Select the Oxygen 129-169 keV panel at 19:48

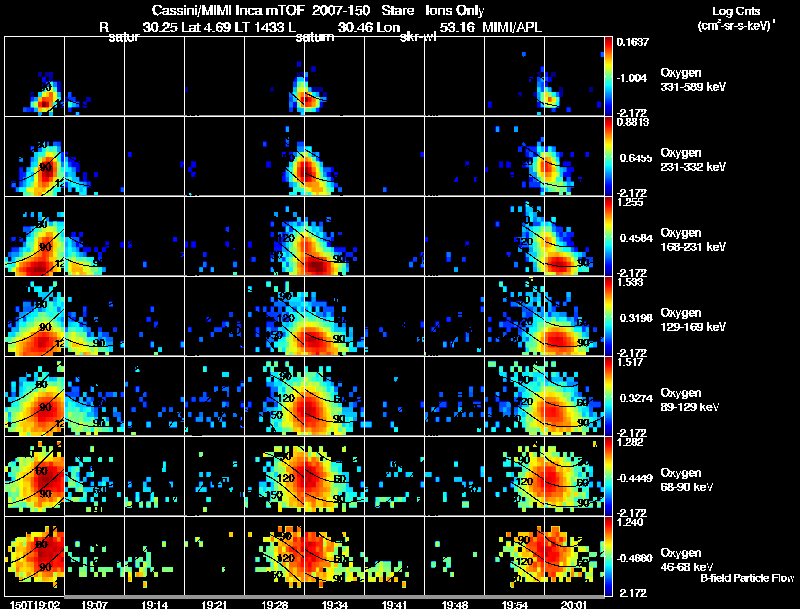pos(455,317)
